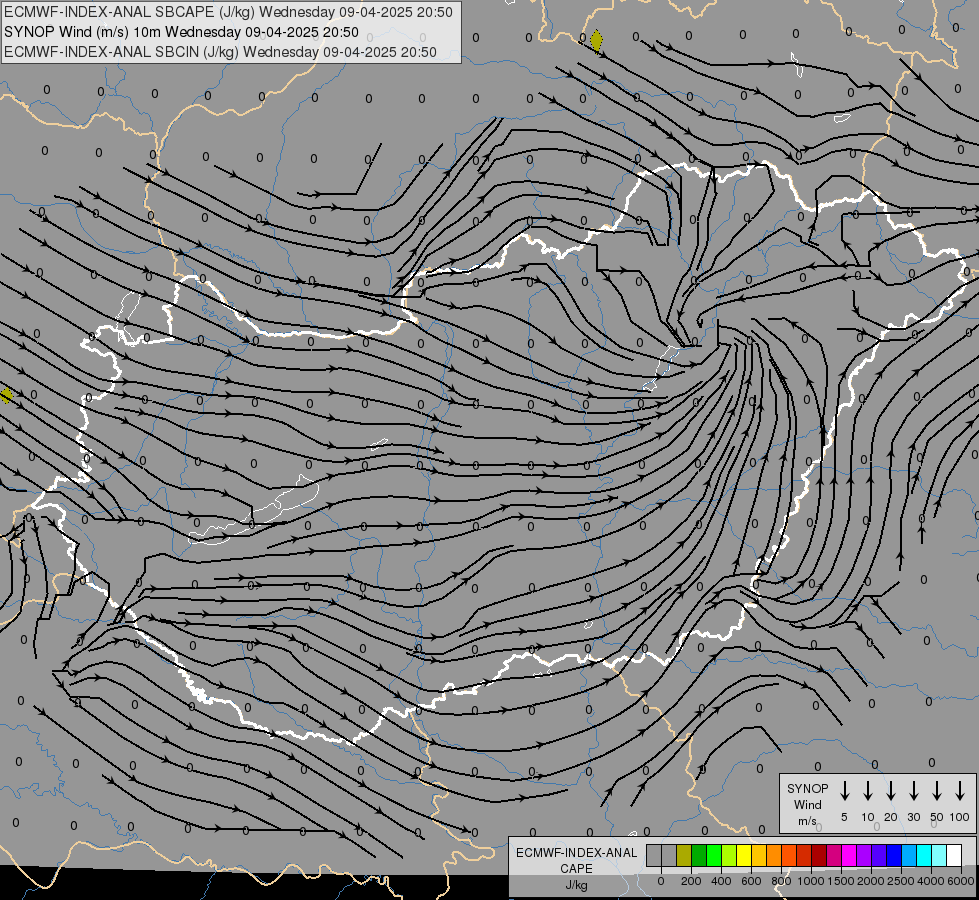This screenshot has width=979, height=900.
Task: Click the wind arrow above label 20
Action: click(891, 791)
